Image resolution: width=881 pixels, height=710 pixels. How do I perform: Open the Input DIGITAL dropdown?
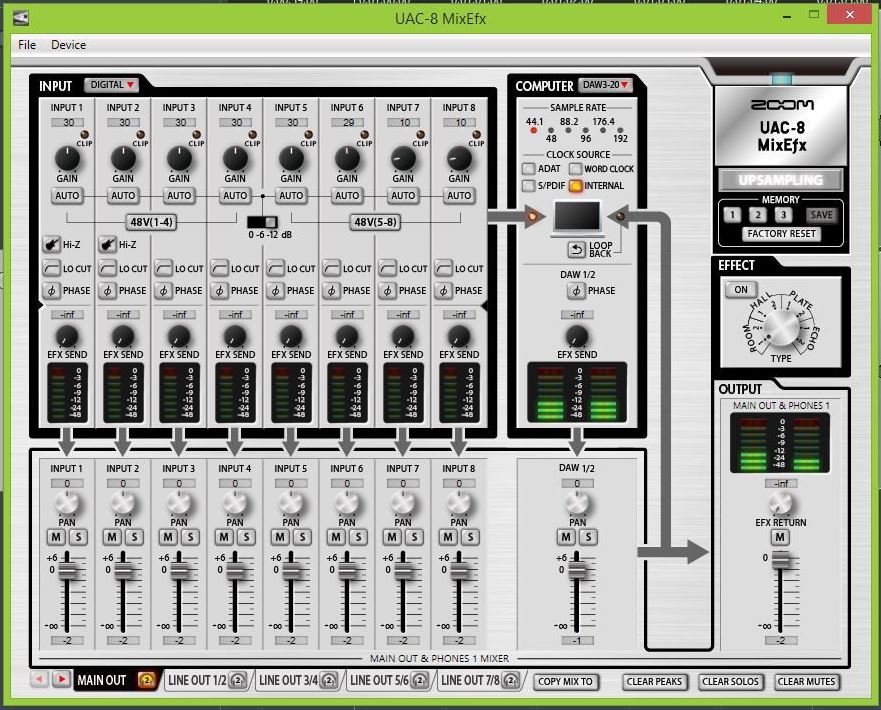point(112,85)
